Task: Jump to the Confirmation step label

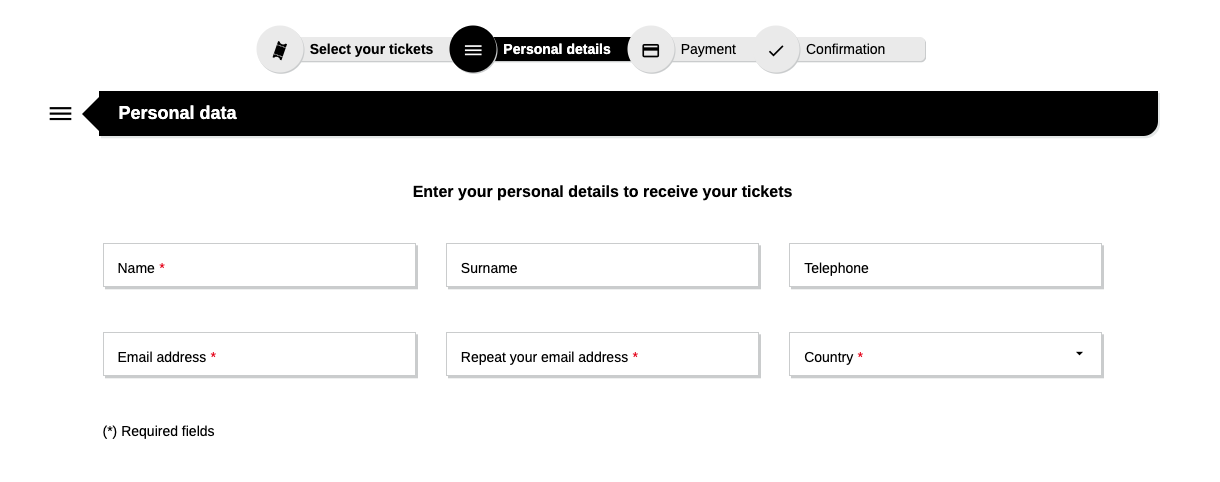Action: pos(845,49)
